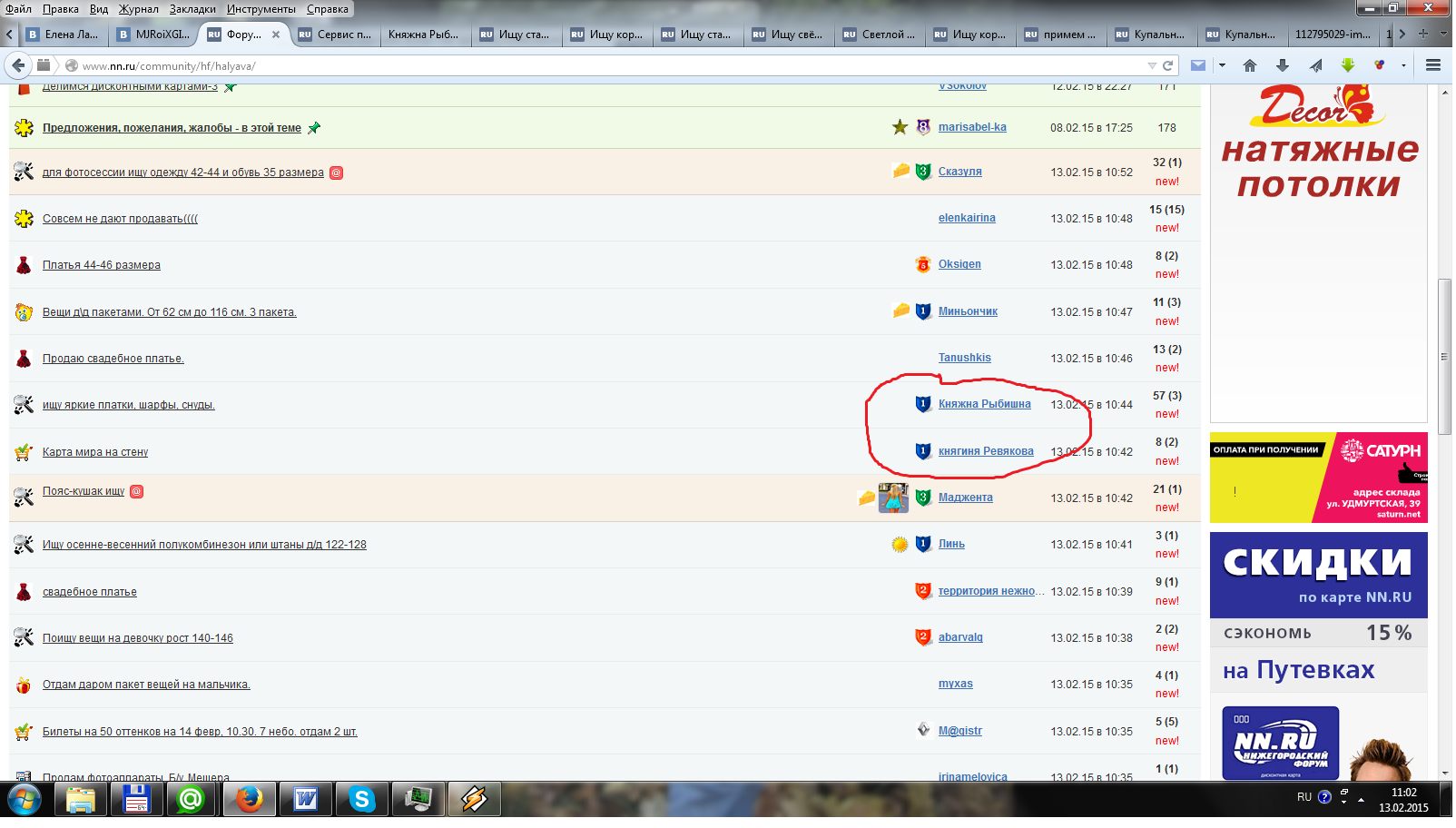Click the mail envelope toolbar icon
This screenshot has width=1456, height=828.
tap(1198, 65)
